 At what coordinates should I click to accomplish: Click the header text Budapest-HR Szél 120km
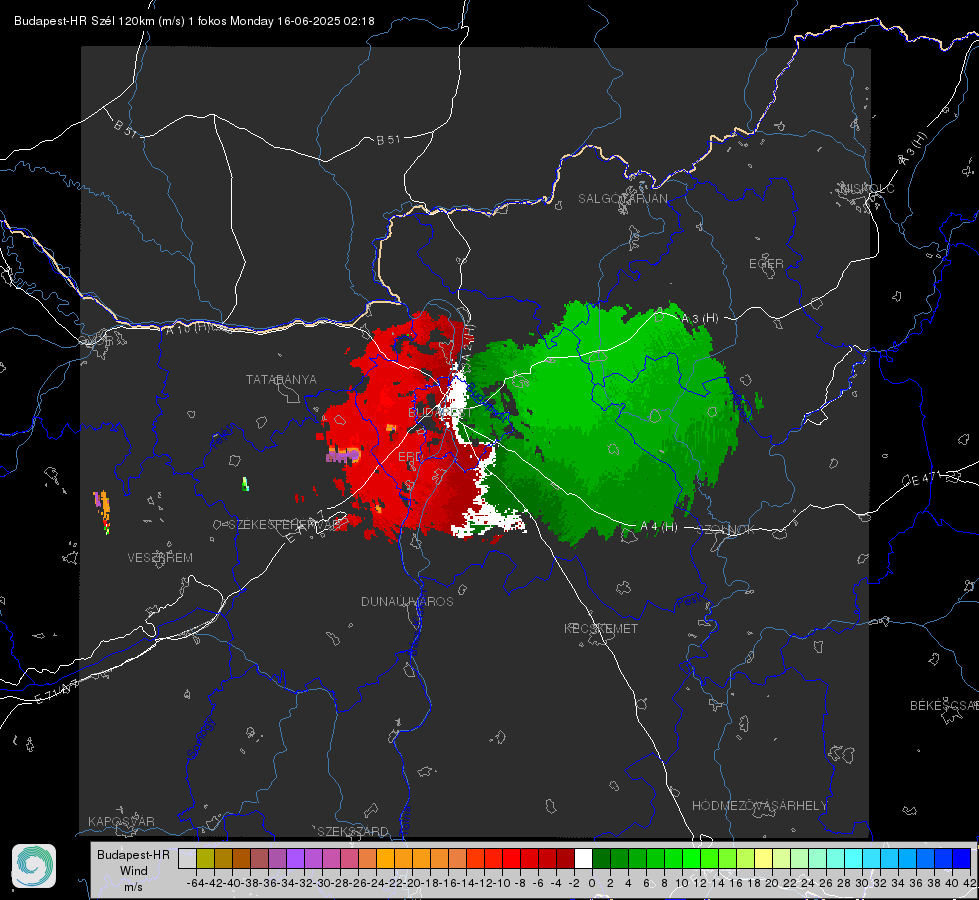click(x=84, y=21)
